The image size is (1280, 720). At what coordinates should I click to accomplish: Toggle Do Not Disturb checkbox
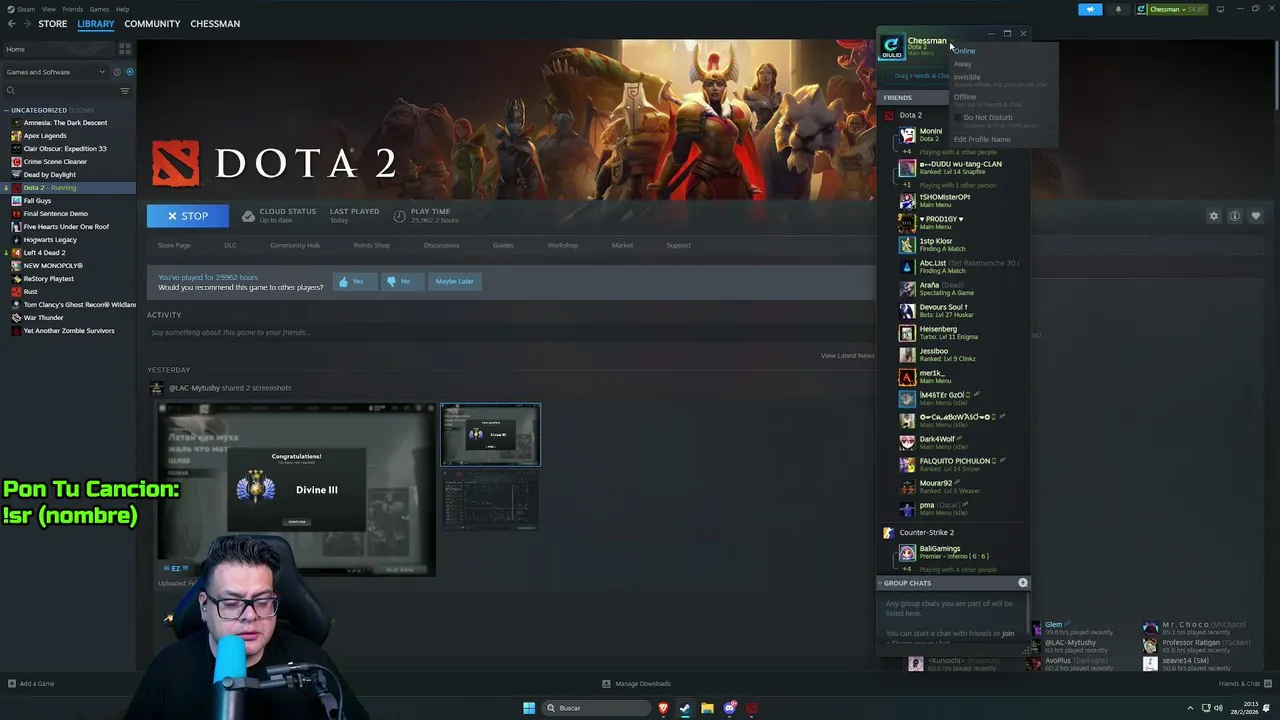tap(958, 118)
